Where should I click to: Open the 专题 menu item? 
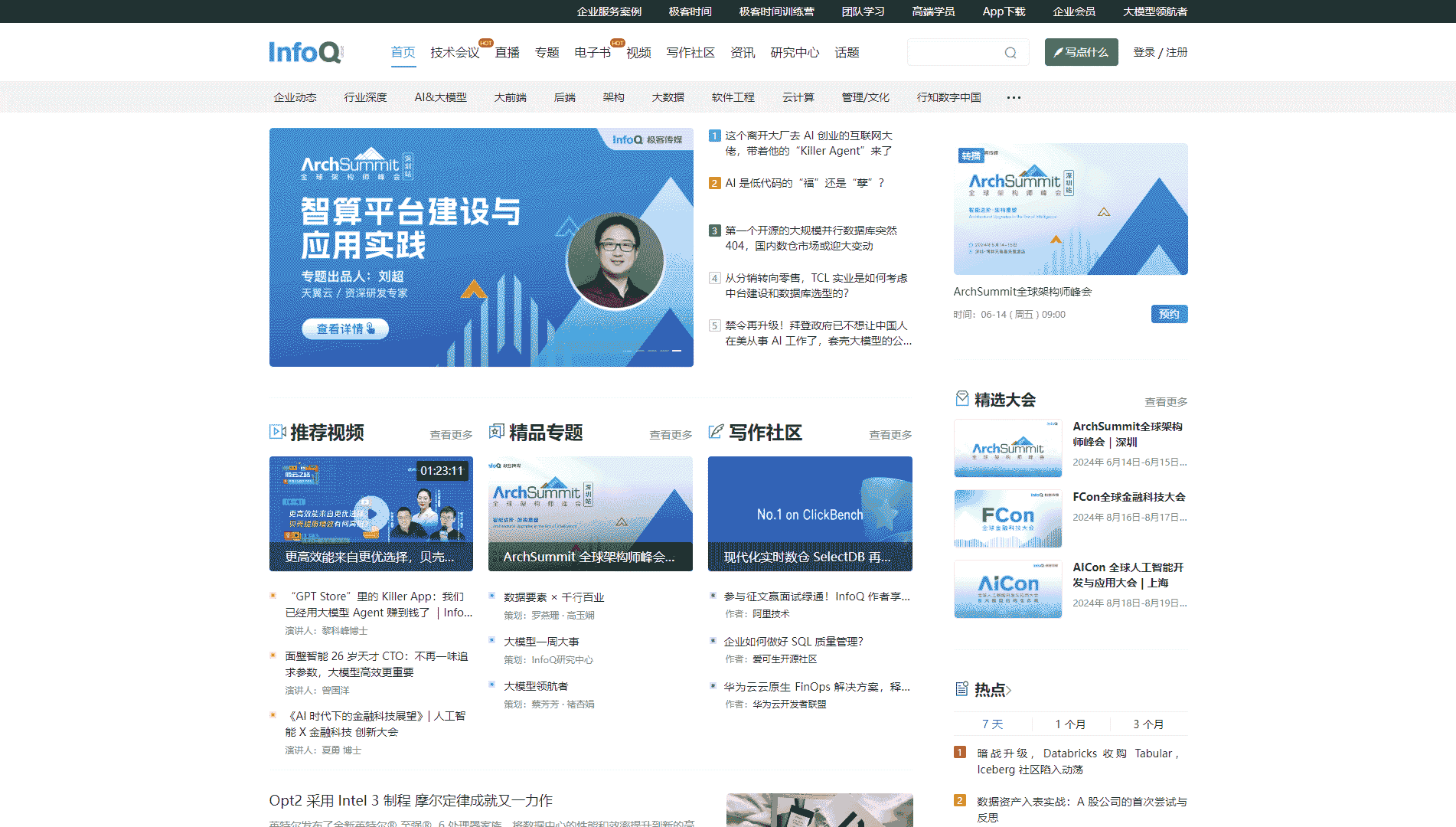(547, 52)
